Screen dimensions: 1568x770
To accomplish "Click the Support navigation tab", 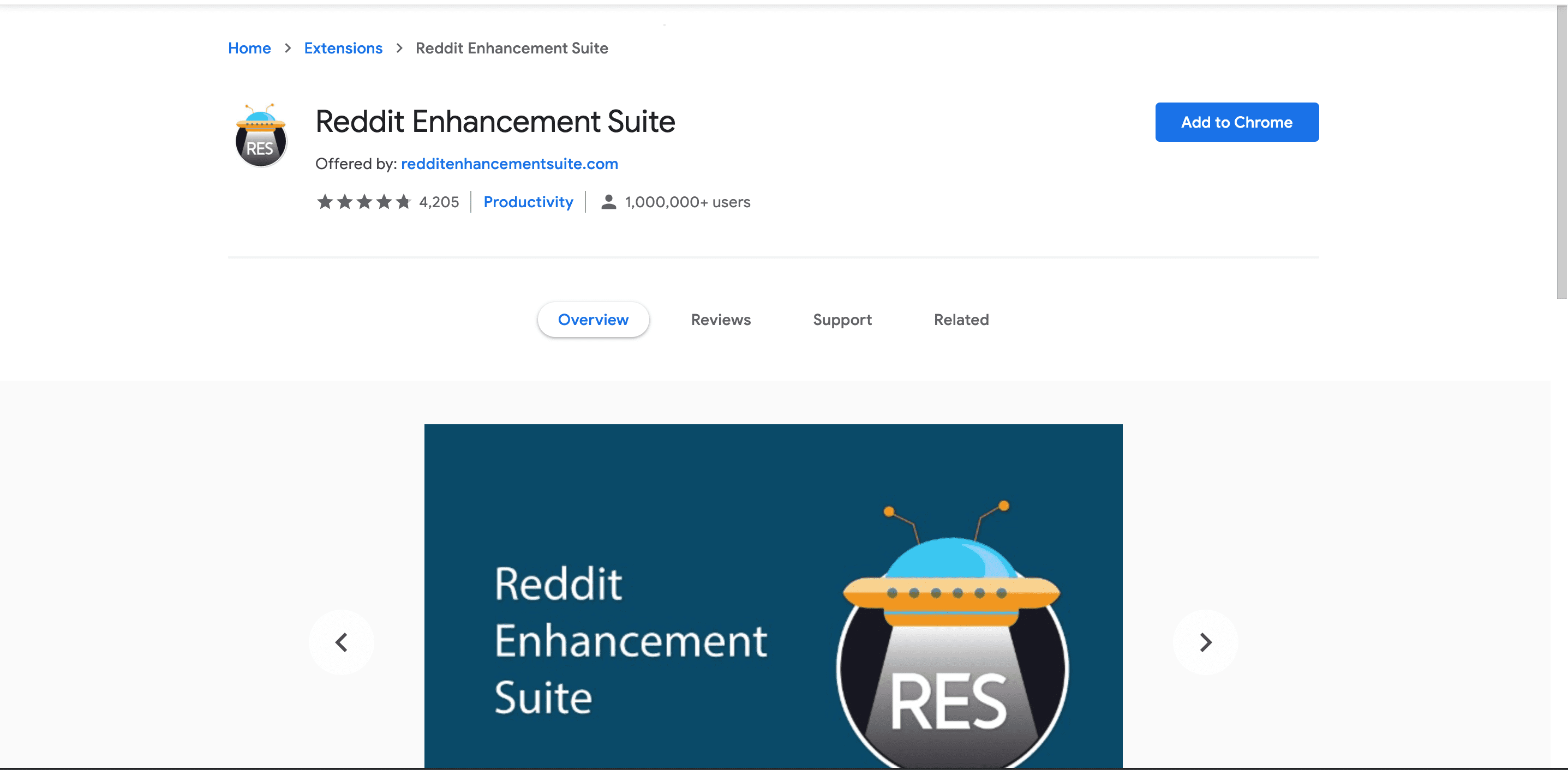I will [842, 318].
